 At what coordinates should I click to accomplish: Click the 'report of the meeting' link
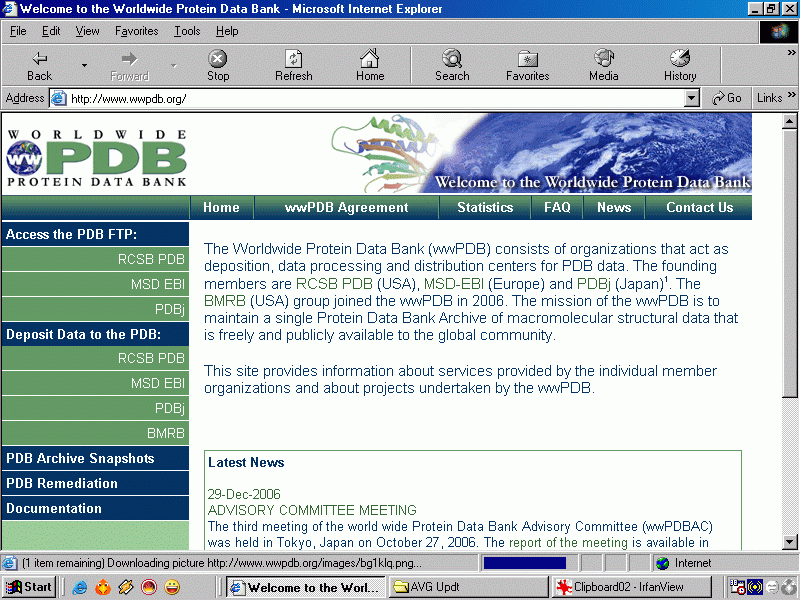pyautogui.click(x=568, y=542)
